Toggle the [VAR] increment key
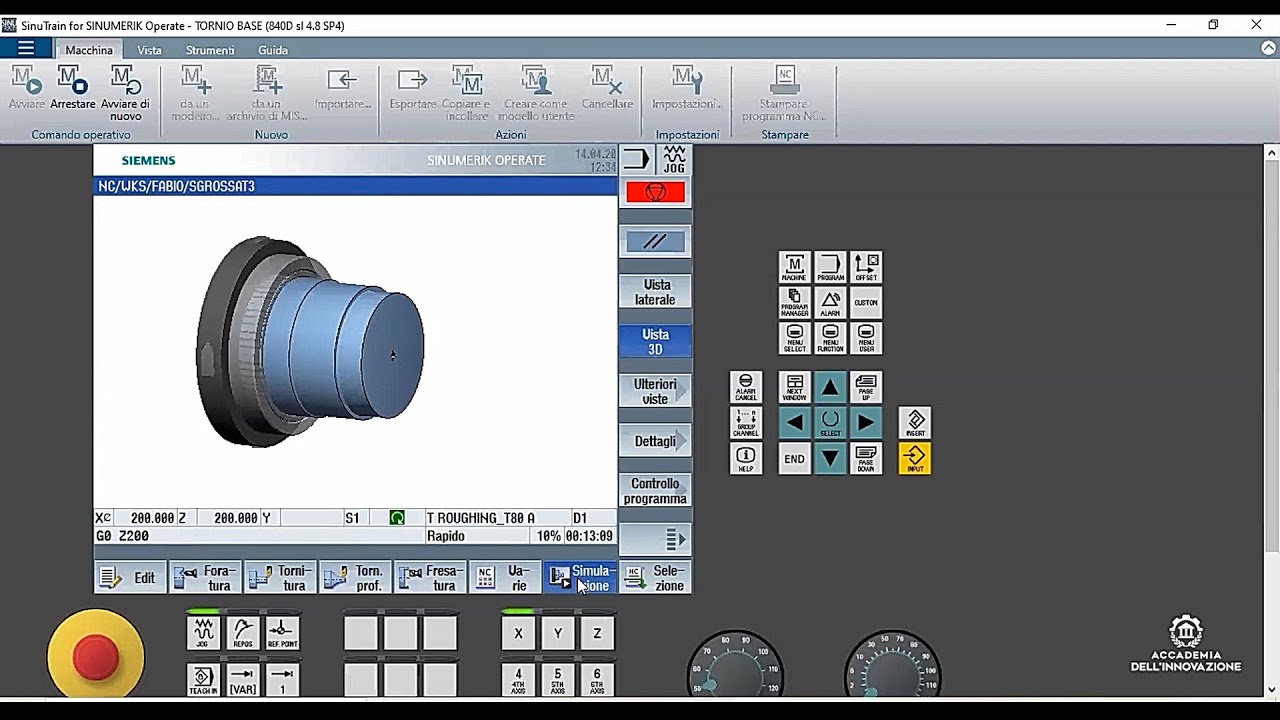Screen dimensions: 1280x720 tap(243, 680)
